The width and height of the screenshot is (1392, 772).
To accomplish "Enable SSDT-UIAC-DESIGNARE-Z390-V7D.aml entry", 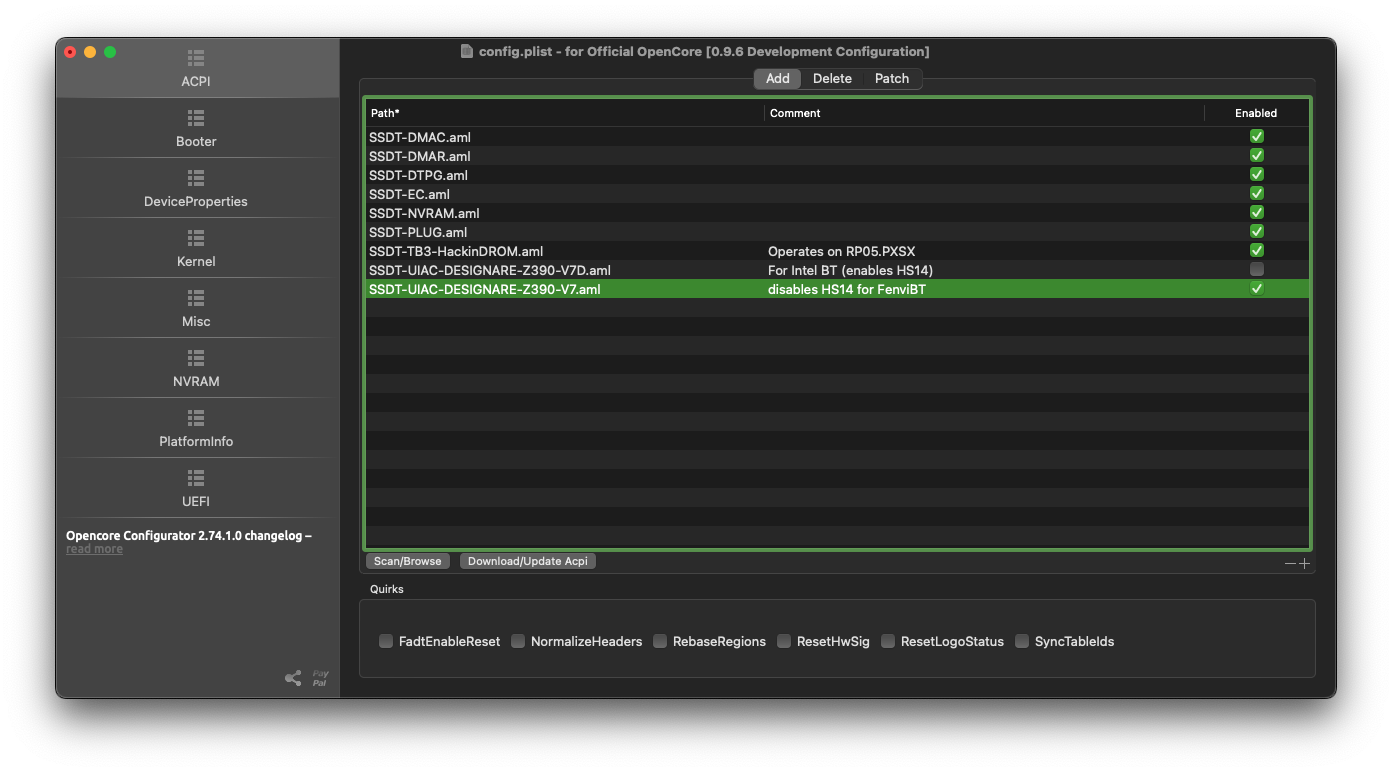I will click(x=1257, y=270).
